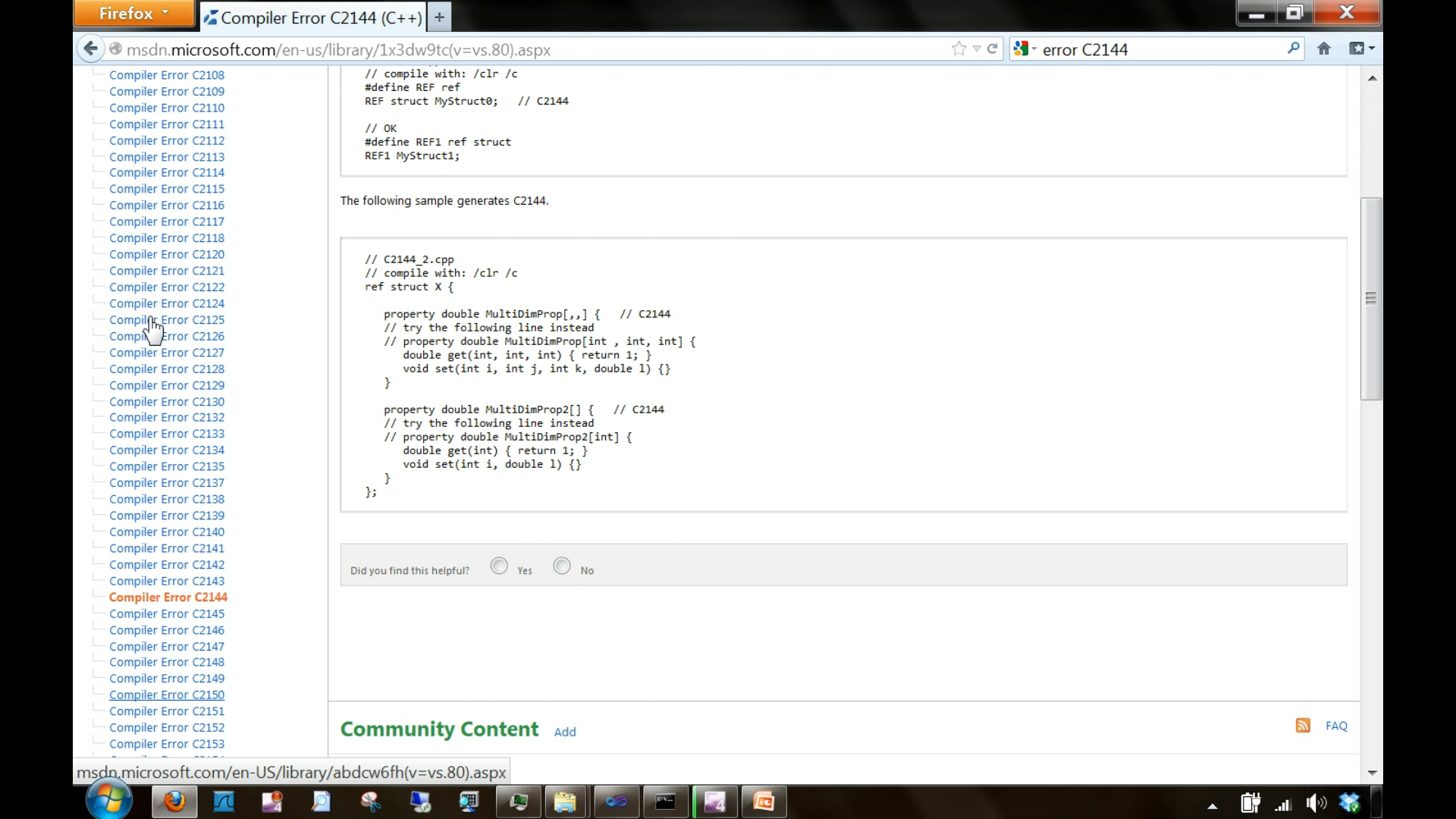This screenshot has width=1456, height=819.
Task: Navigate back with the back arrow
Action: pyautogui.click(x=90, y=48)
